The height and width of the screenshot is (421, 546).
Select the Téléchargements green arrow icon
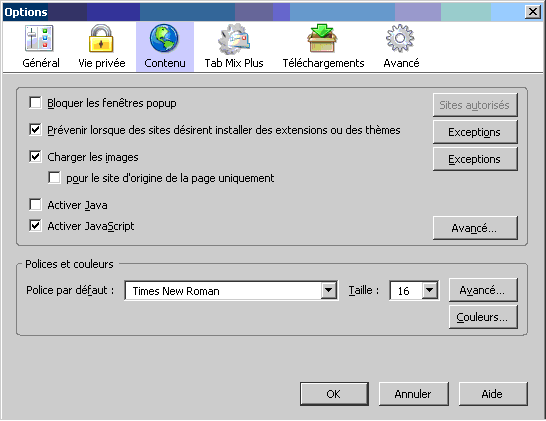click(322, 38)
